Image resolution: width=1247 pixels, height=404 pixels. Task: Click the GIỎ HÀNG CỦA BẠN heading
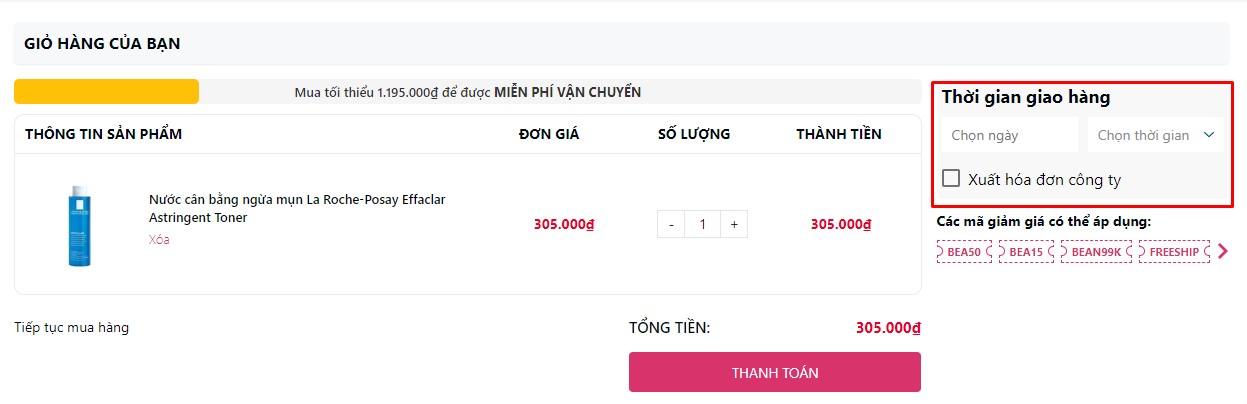click(102, 44)
